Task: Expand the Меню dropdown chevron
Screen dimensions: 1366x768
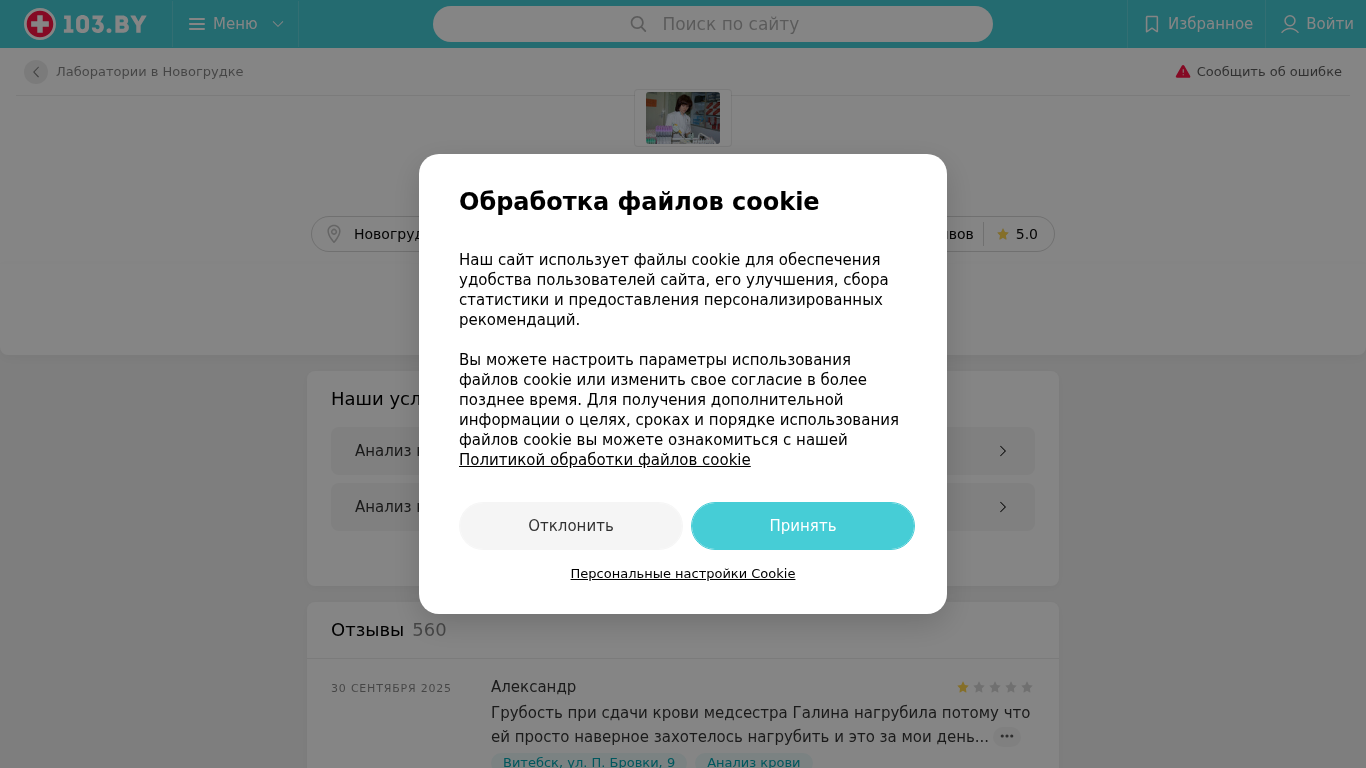Action: pyautogui.click(x=278, y=24)
